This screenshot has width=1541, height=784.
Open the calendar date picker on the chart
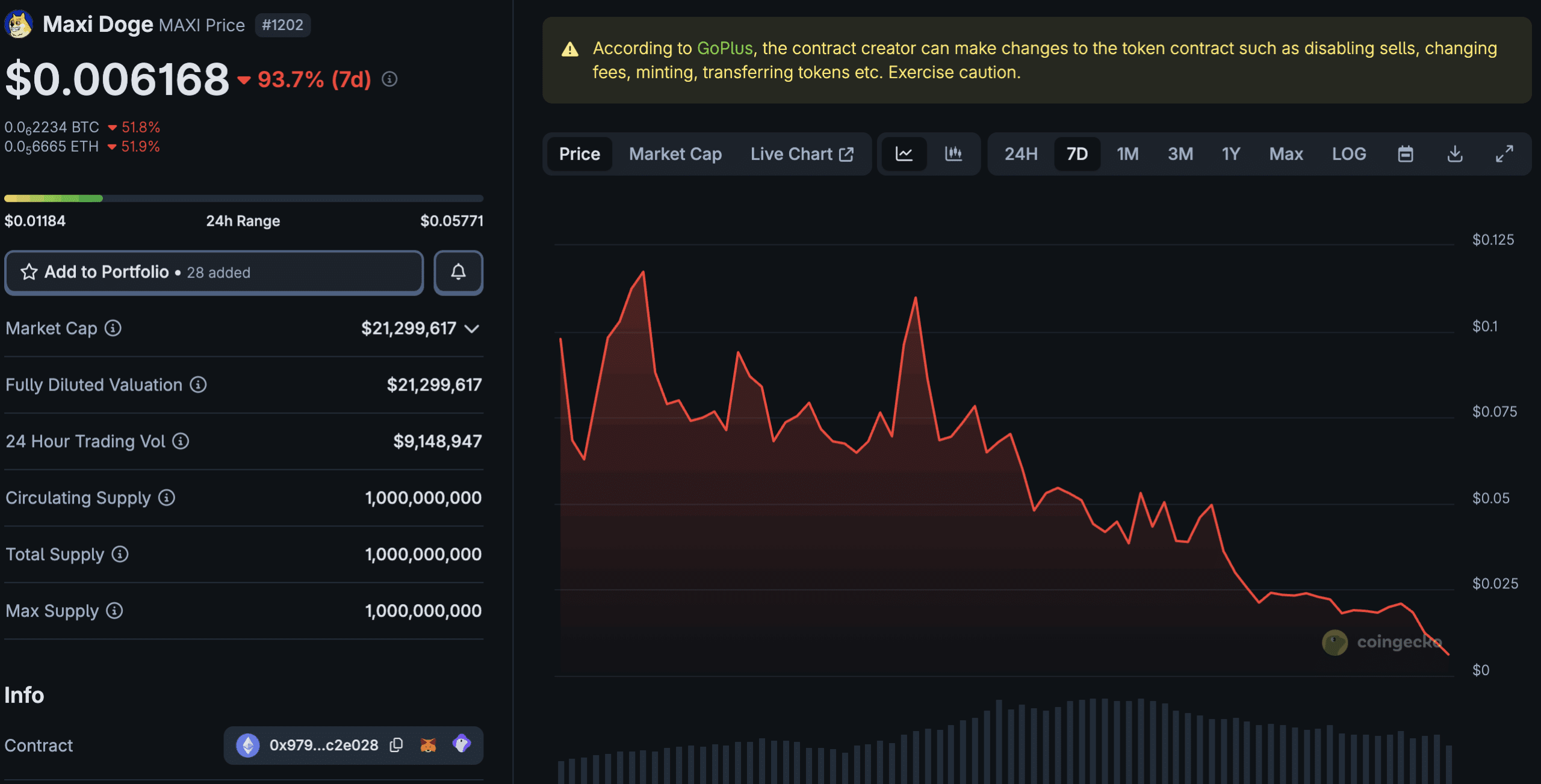coord(1405,154)
